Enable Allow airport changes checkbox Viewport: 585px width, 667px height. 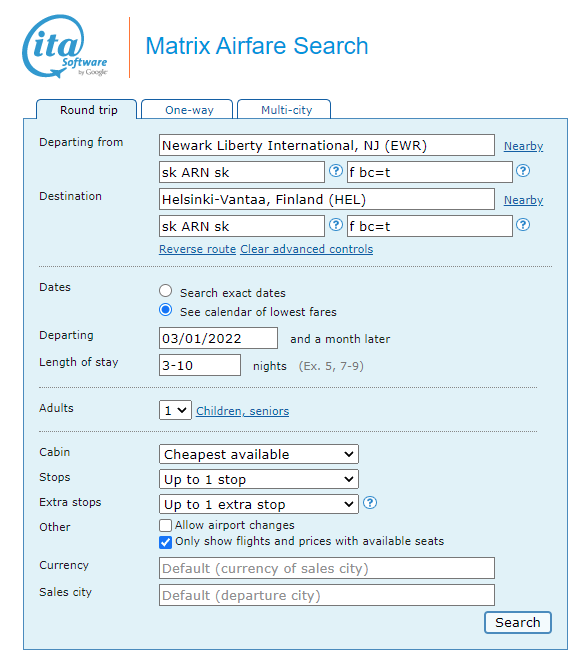(166, 525)
